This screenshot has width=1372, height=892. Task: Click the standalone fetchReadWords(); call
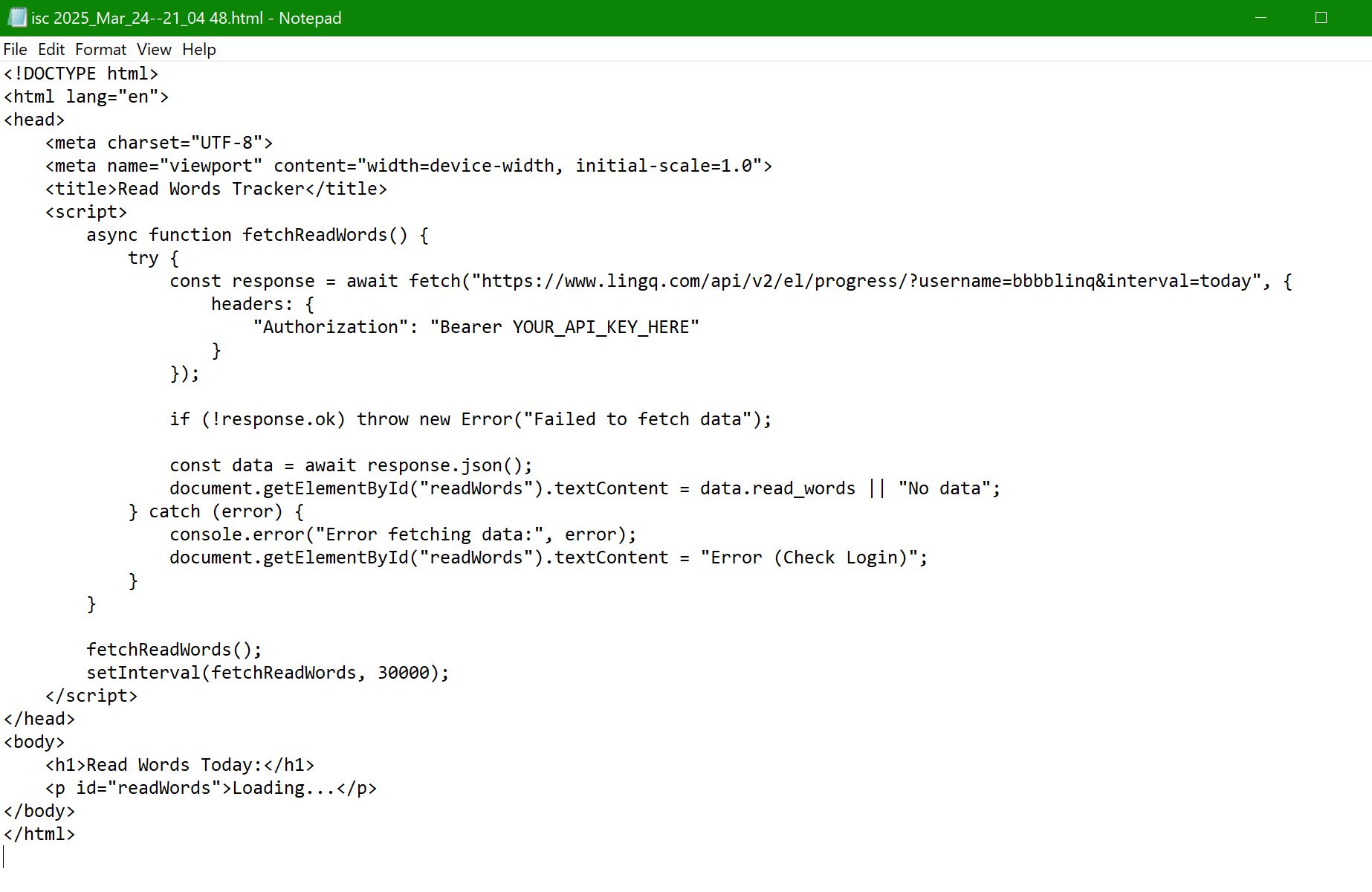pyautogui.click(x=175, y=650)
